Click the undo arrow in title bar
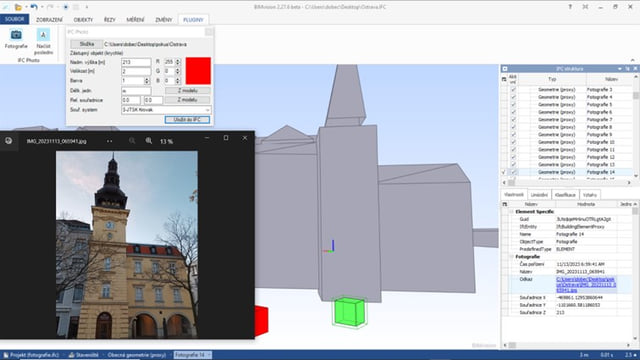This screenshot has height=360, width=640. pyautogui.click(x=34, y=7)
